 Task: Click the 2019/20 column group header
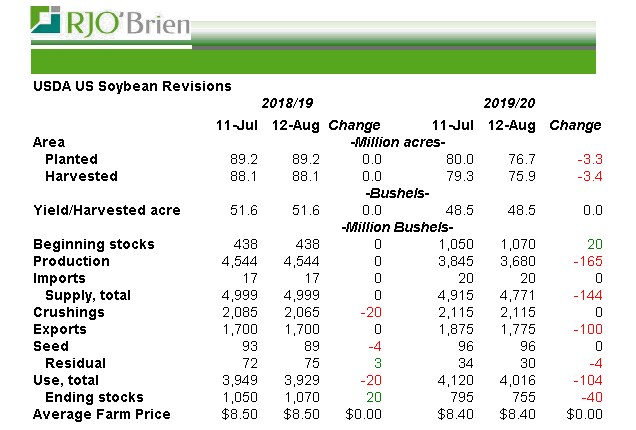click(510, 104)
